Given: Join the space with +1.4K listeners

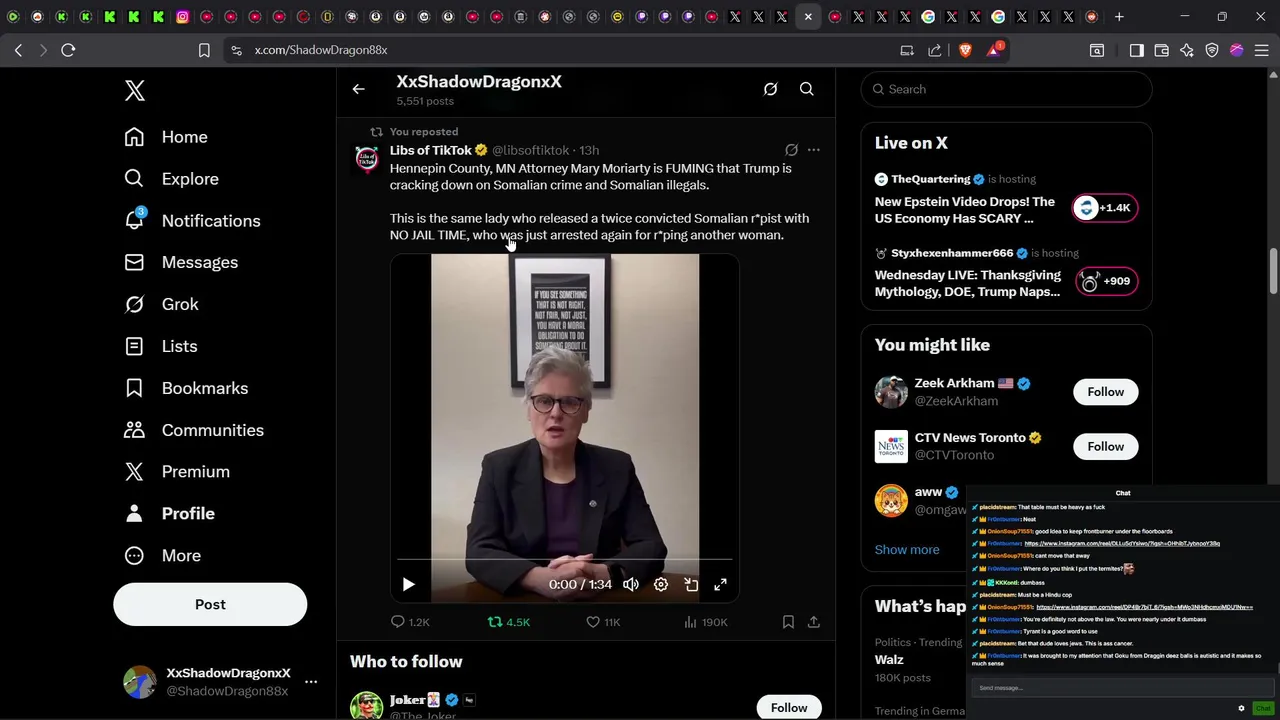Looking at the screenshot, I should [1104, 208].
